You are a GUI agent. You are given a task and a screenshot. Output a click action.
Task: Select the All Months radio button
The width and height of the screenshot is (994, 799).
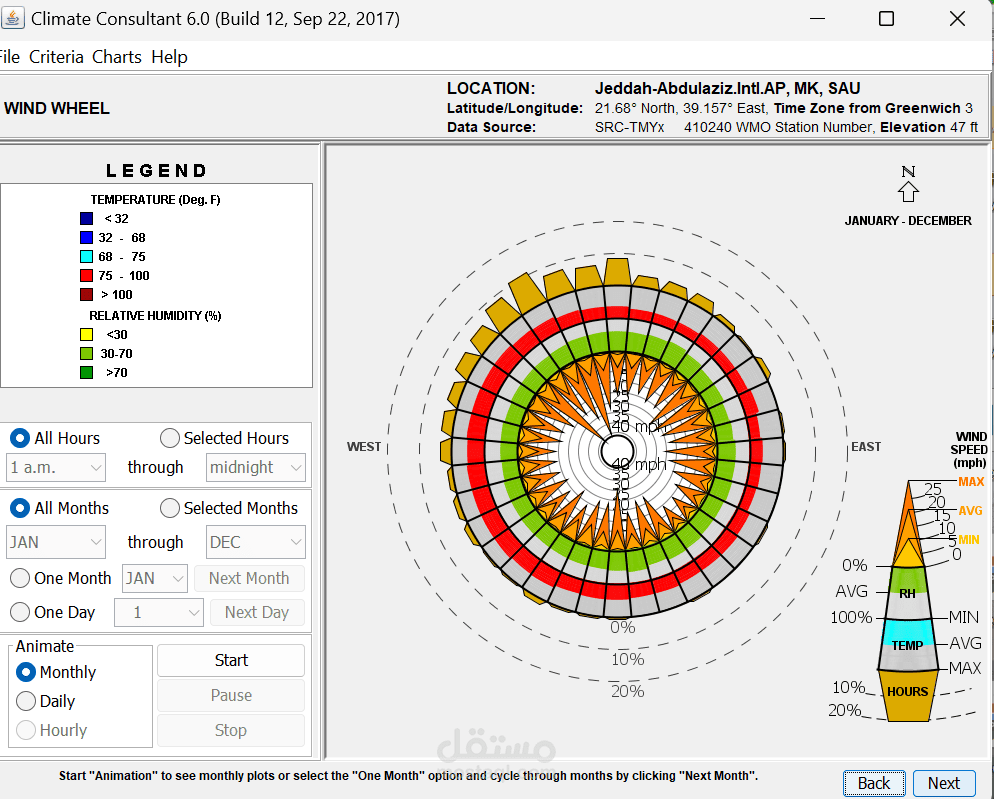click(20, 508)
